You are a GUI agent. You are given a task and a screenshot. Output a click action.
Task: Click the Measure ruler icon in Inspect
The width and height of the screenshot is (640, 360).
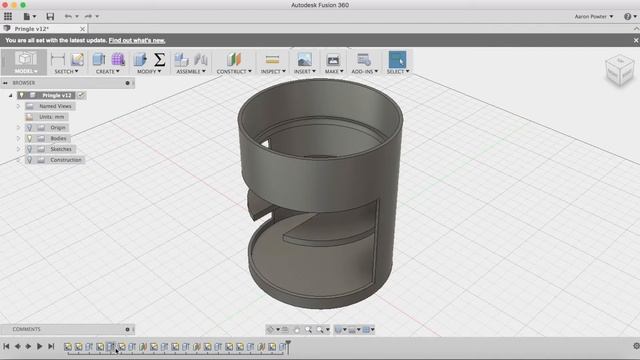click(x=272, y=60)
